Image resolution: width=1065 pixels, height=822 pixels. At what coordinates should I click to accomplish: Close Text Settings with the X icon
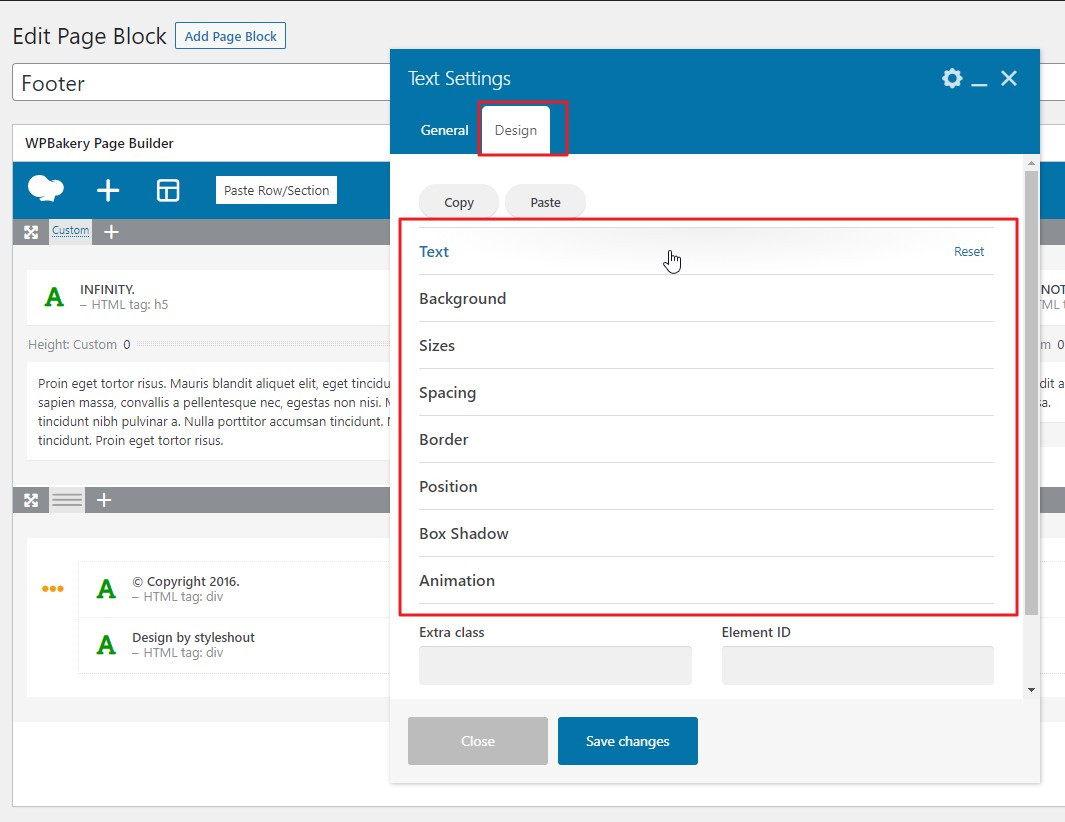point(1009,78)
